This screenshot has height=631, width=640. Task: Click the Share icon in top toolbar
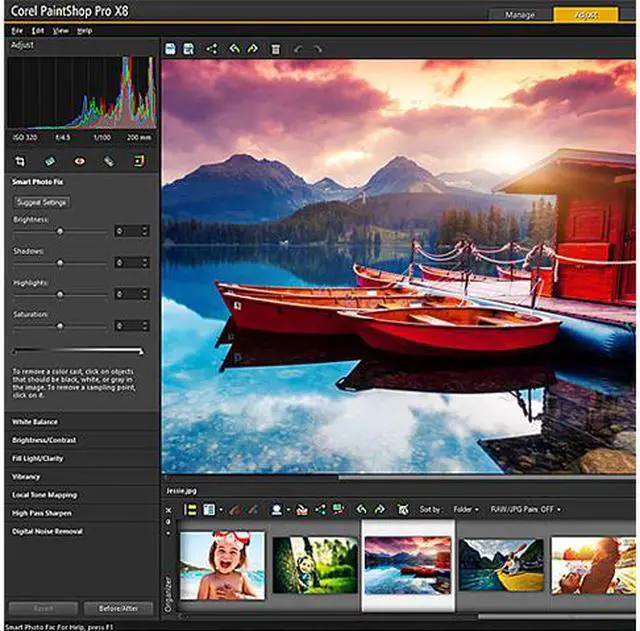(x=212, y=48)
